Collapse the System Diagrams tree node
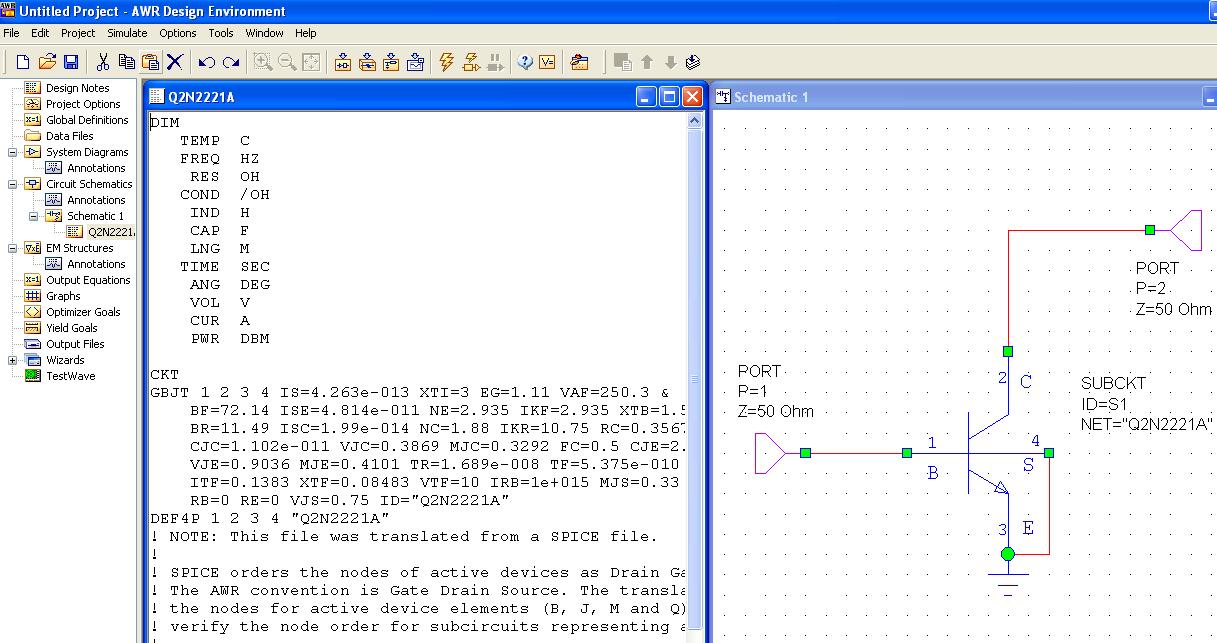Image resolution: width=1217 pixels, height=643 pixels. (12, 152)
